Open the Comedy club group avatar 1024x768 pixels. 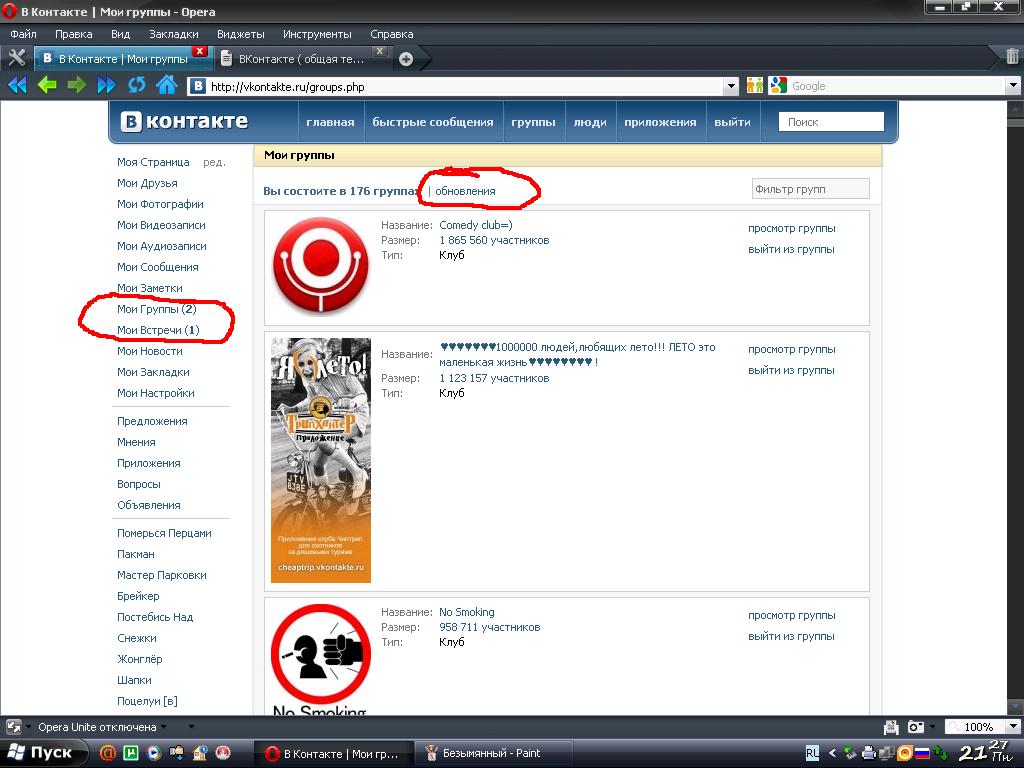321,264
